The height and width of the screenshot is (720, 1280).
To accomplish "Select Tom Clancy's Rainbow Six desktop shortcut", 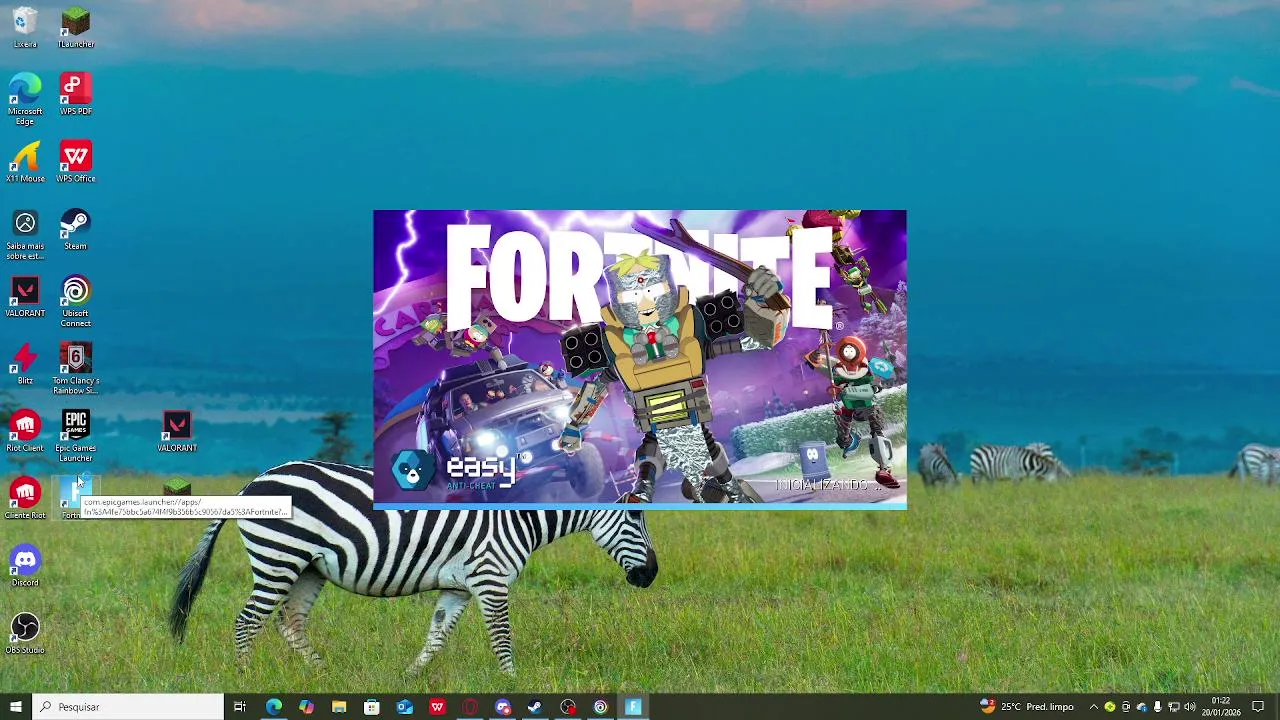I will coord(76,369).
